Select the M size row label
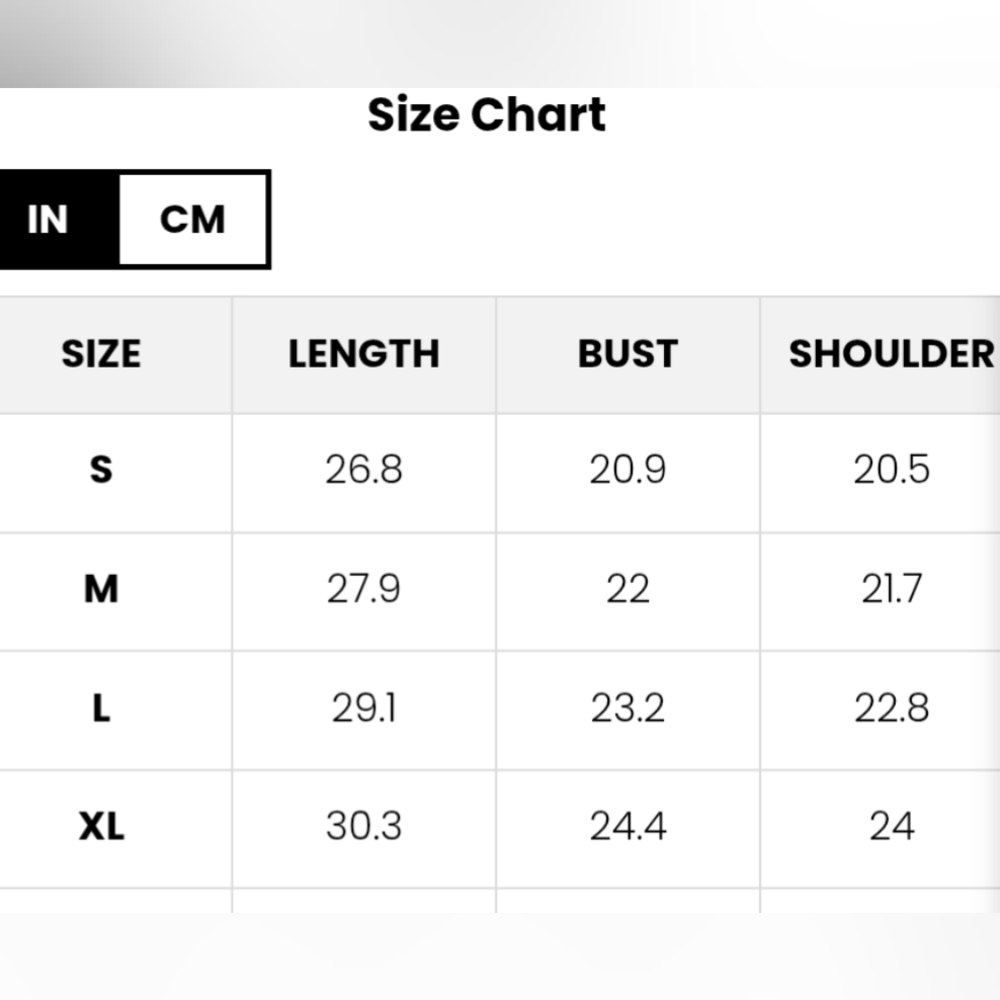Viewport: 1000px width, 1000px height. [x=101, y=589]
